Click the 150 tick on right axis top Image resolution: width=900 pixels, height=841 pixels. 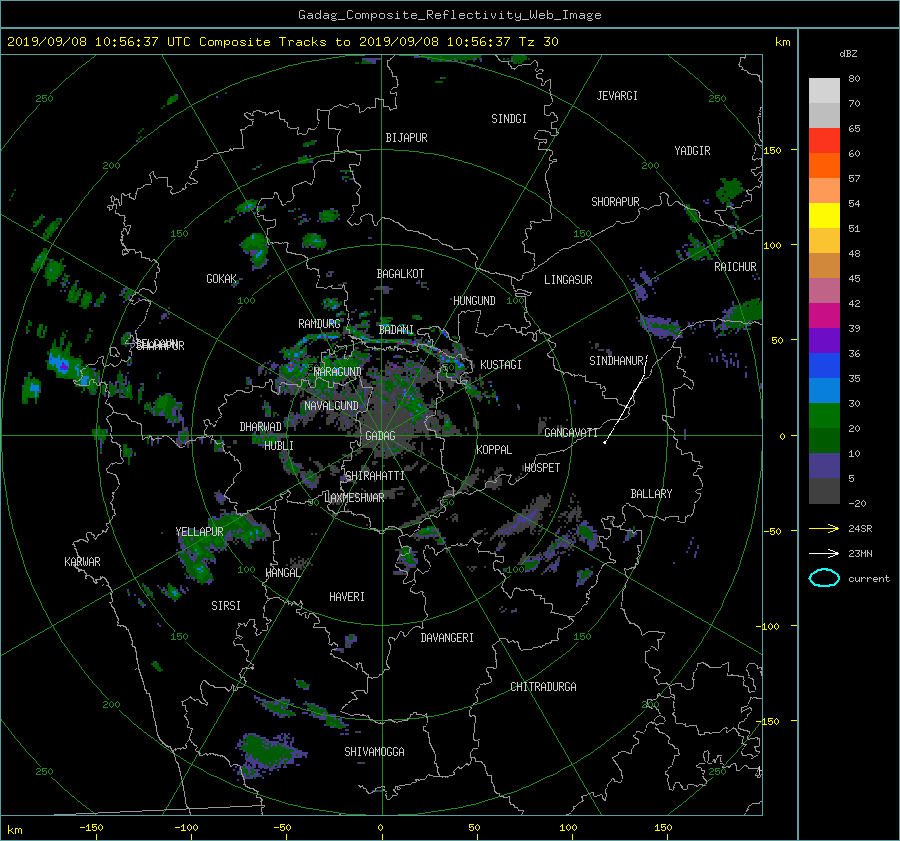(773, 150)
